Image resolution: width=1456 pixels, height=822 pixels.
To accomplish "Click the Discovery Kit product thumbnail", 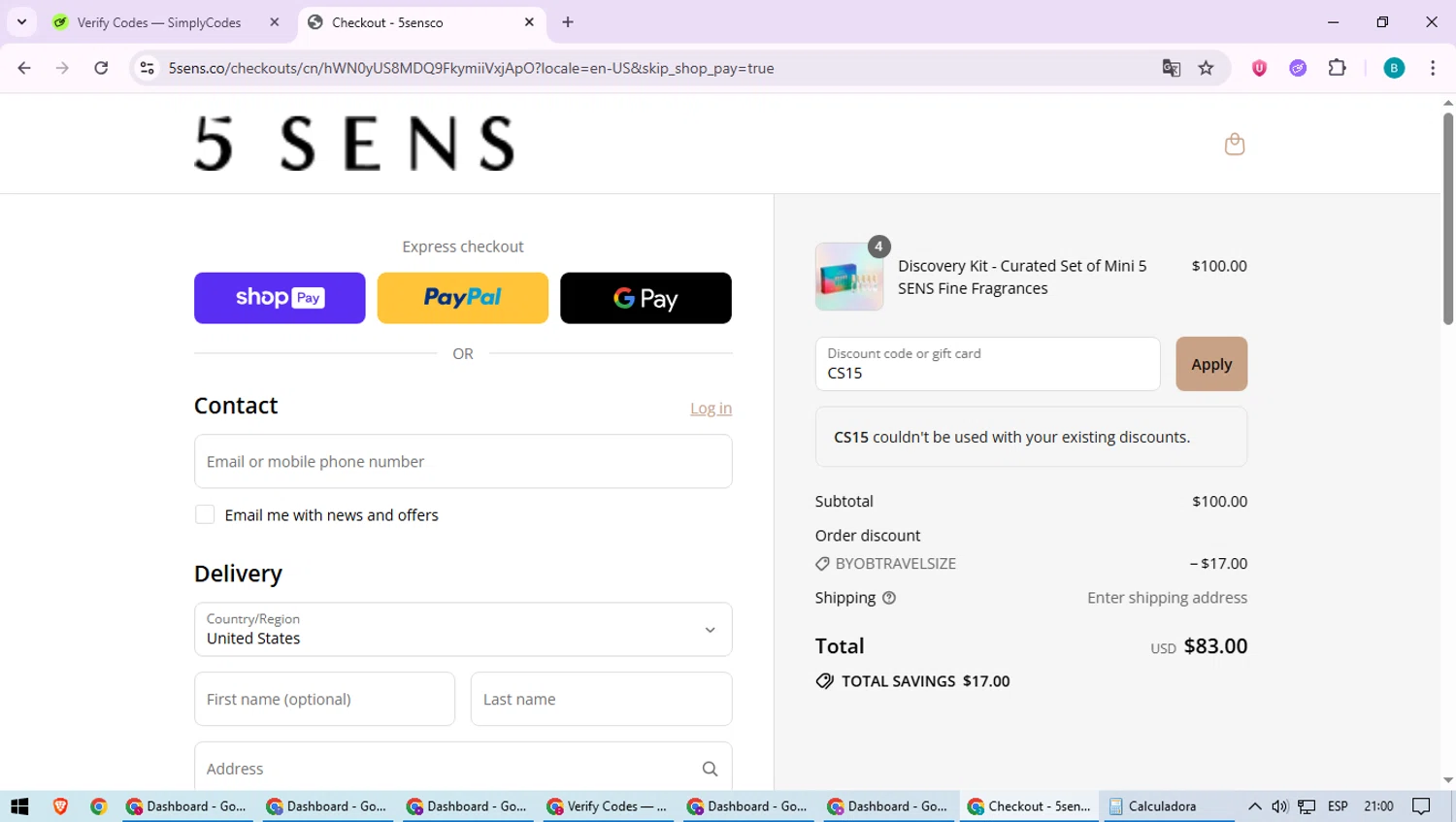I will tap(849, 277).
